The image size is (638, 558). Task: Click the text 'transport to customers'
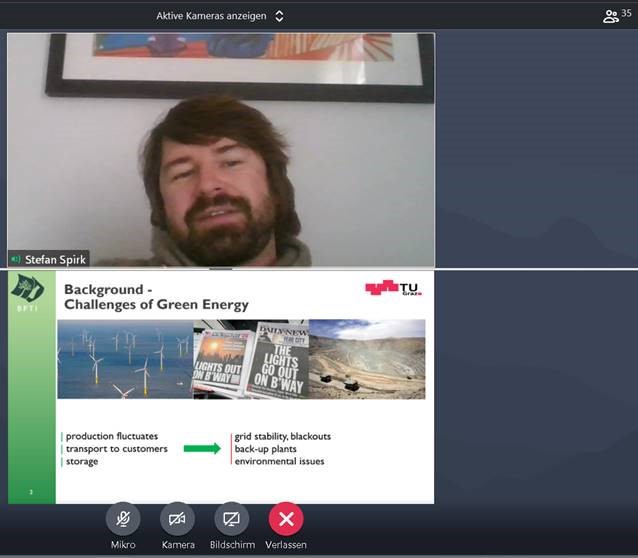coord(117,449)
